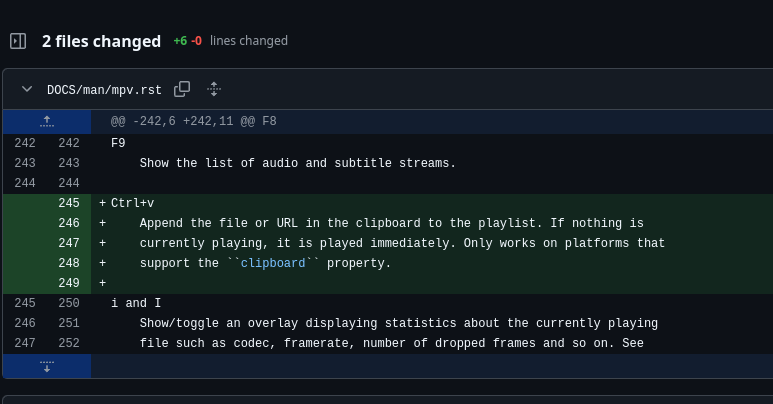Toggle the file tree sidebar icon
This screenshot has width=773, height=404.
point(18,41)
